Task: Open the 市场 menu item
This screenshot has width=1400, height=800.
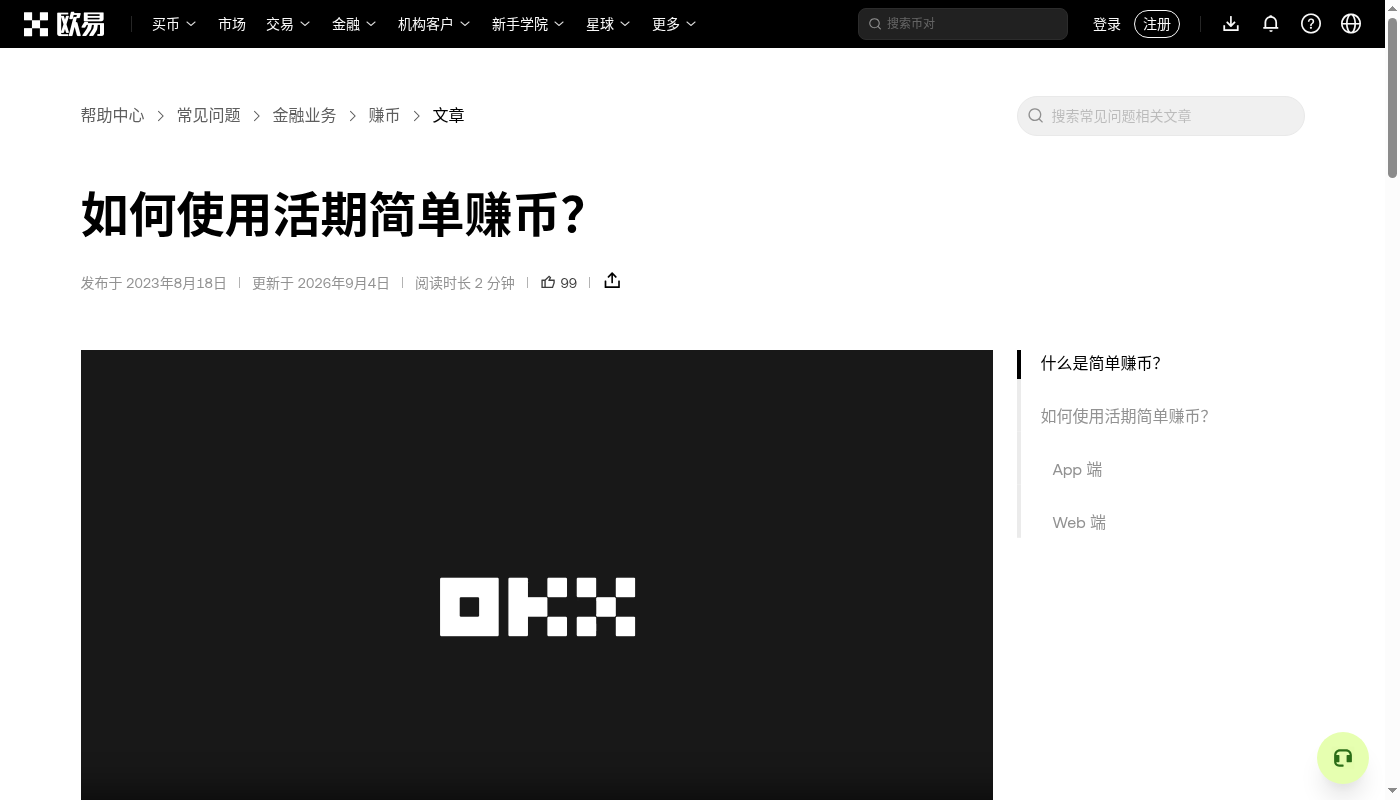Action: click(x=232, y=24)
